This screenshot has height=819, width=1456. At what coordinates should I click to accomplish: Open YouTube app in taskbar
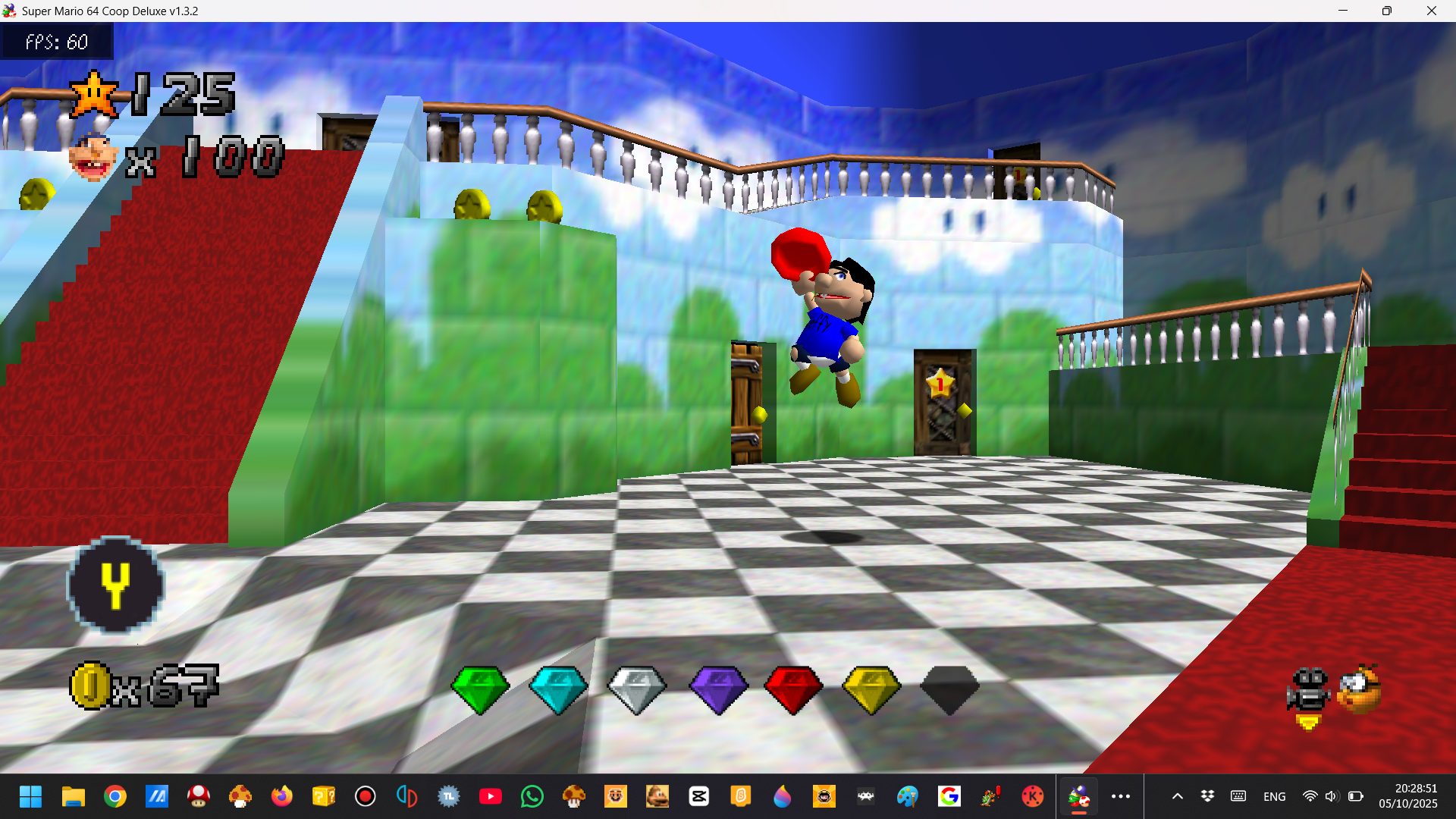[x=491, y=796]
